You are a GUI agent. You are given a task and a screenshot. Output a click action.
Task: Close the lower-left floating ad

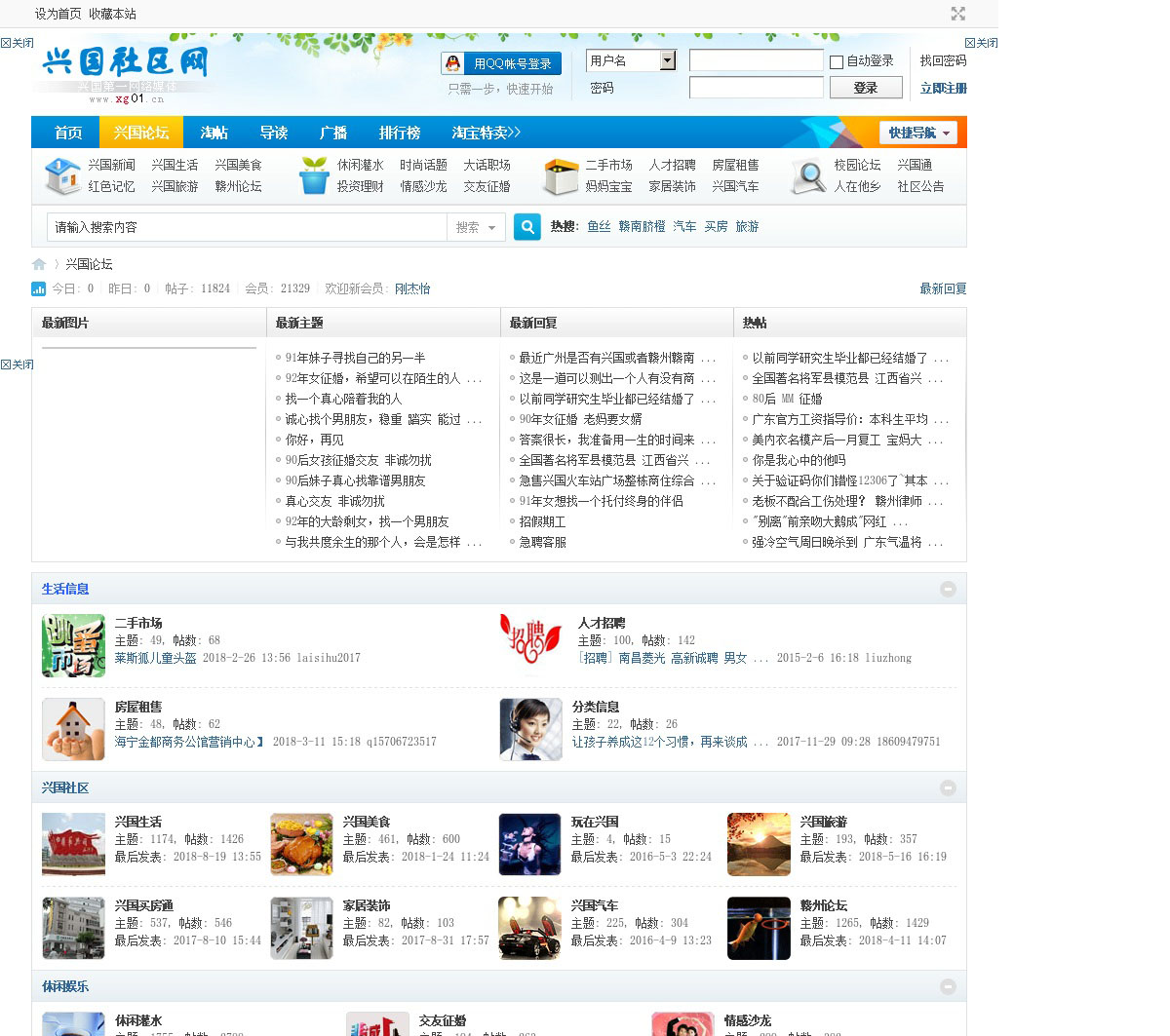[17, 365]
